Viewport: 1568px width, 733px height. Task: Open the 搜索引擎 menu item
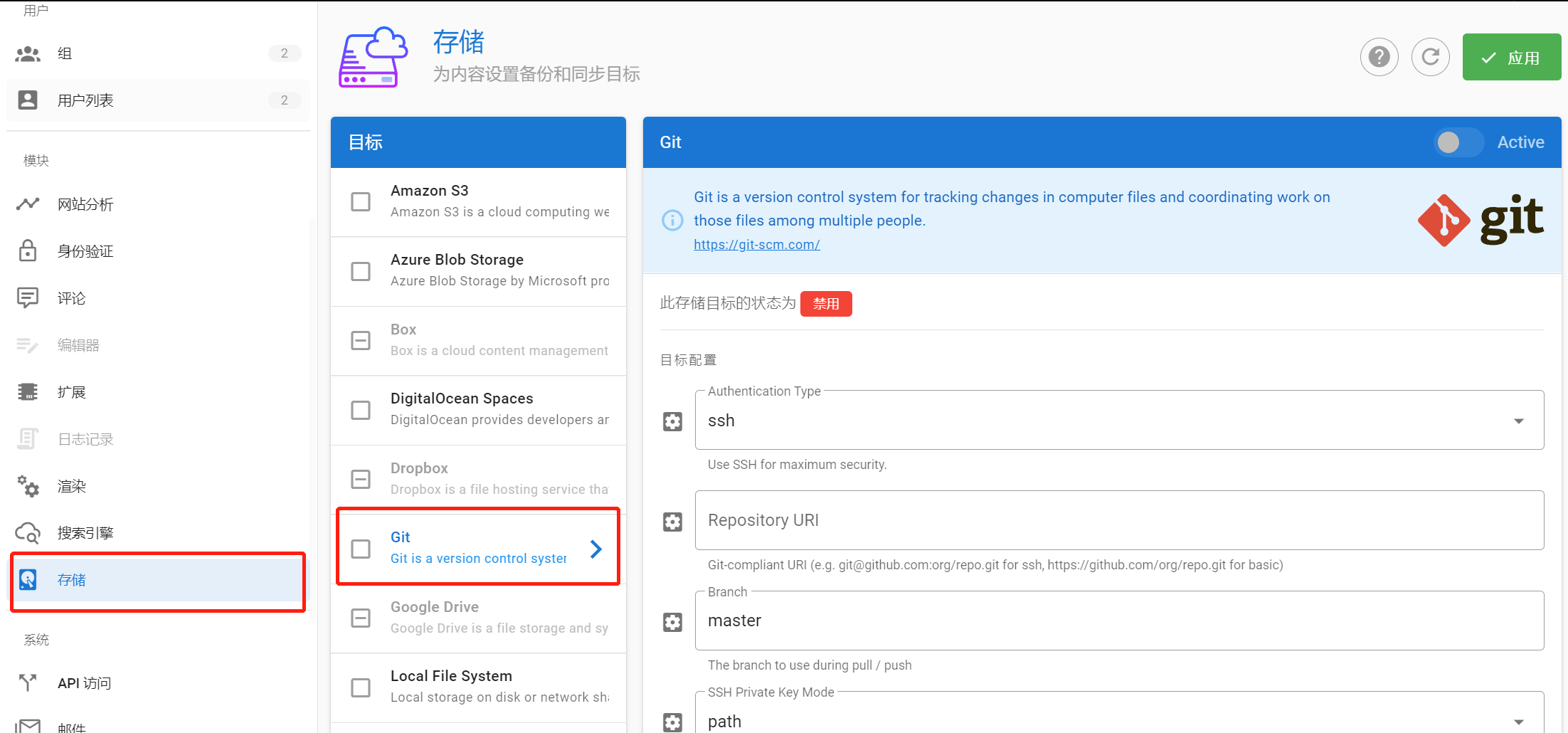tap(158, 533)
